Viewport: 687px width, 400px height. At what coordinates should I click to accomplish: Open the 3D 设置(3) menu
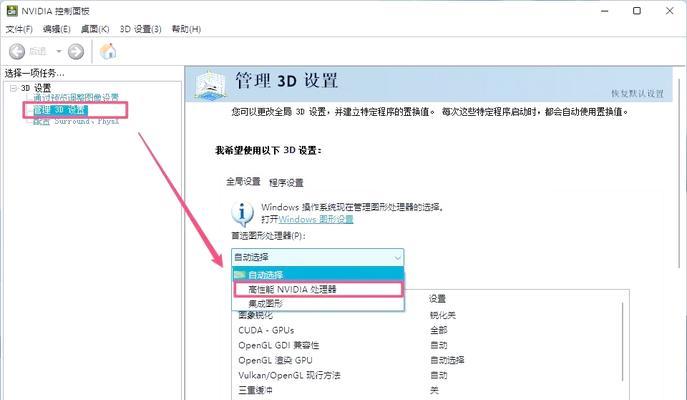pos(141,29)
